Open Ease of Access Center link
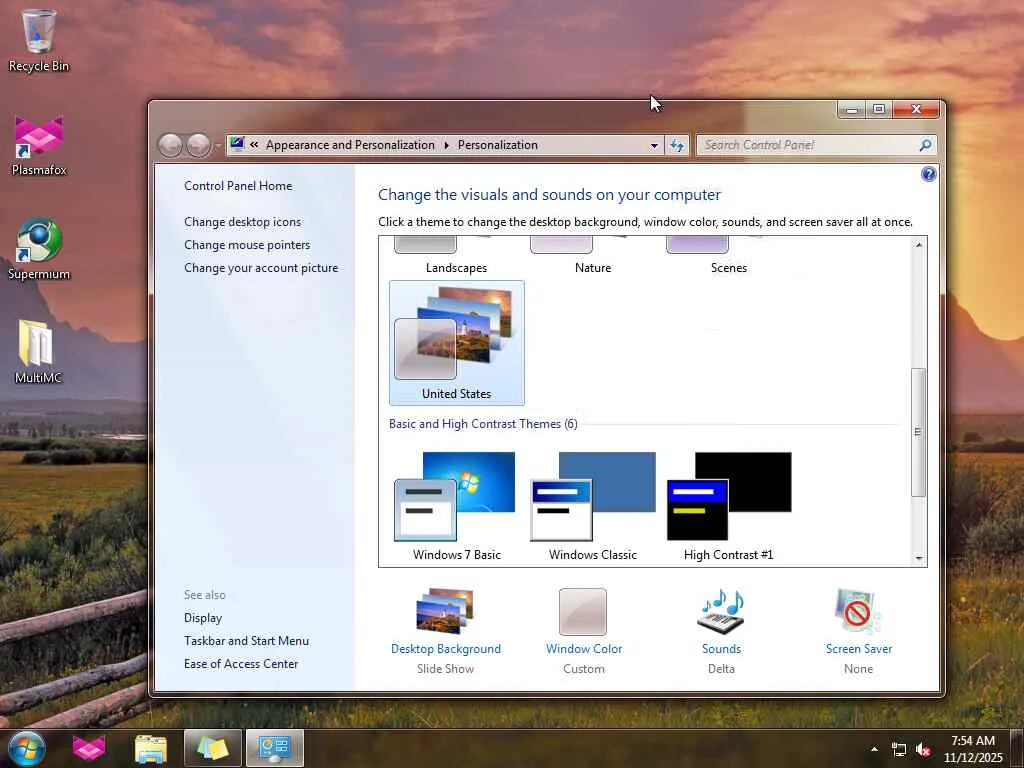This screenshot has width=1024, height=768. tap(240, 664)
